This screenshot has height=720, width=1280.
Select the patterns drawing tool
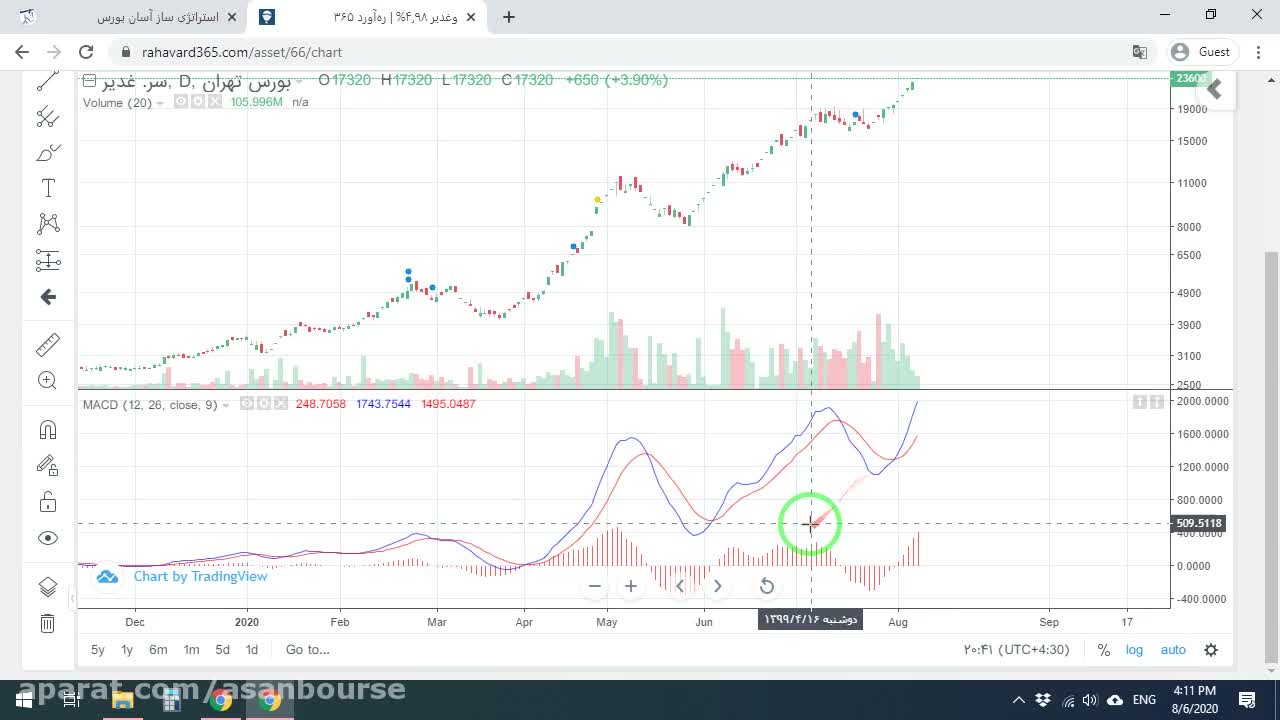point(47,224)
